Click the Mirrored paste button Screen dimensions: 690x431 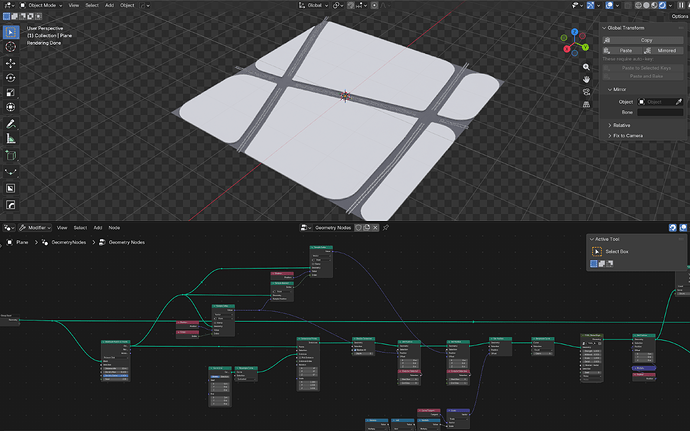coord(663,50)
